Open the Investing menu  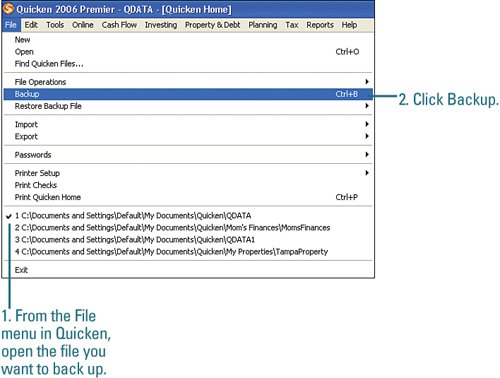[x=161, y=25]
